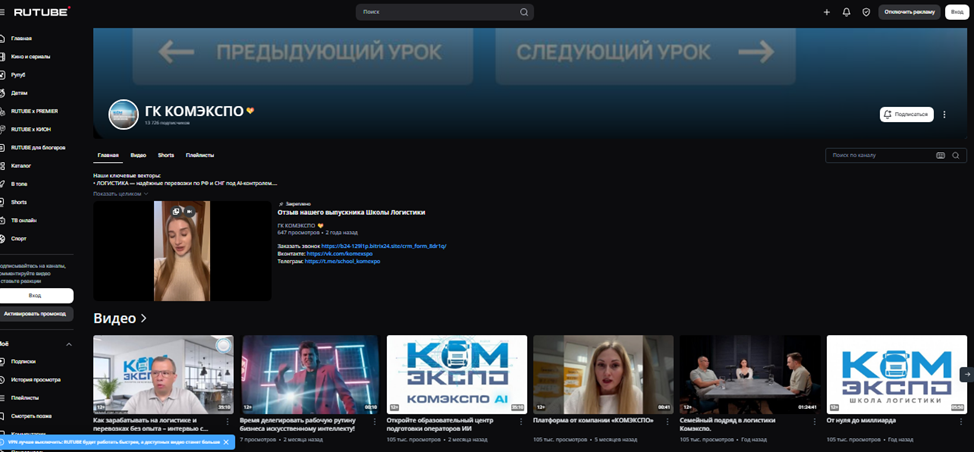Open the Видео section via its arrow heading

coord(120,319)
